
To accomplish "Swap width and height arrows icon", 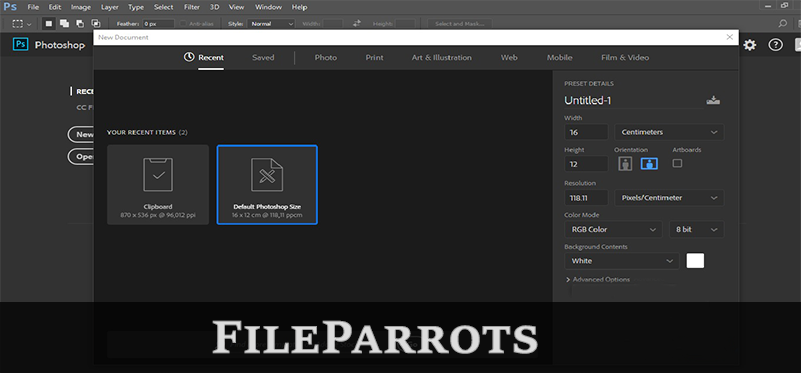I will point(357,24).
